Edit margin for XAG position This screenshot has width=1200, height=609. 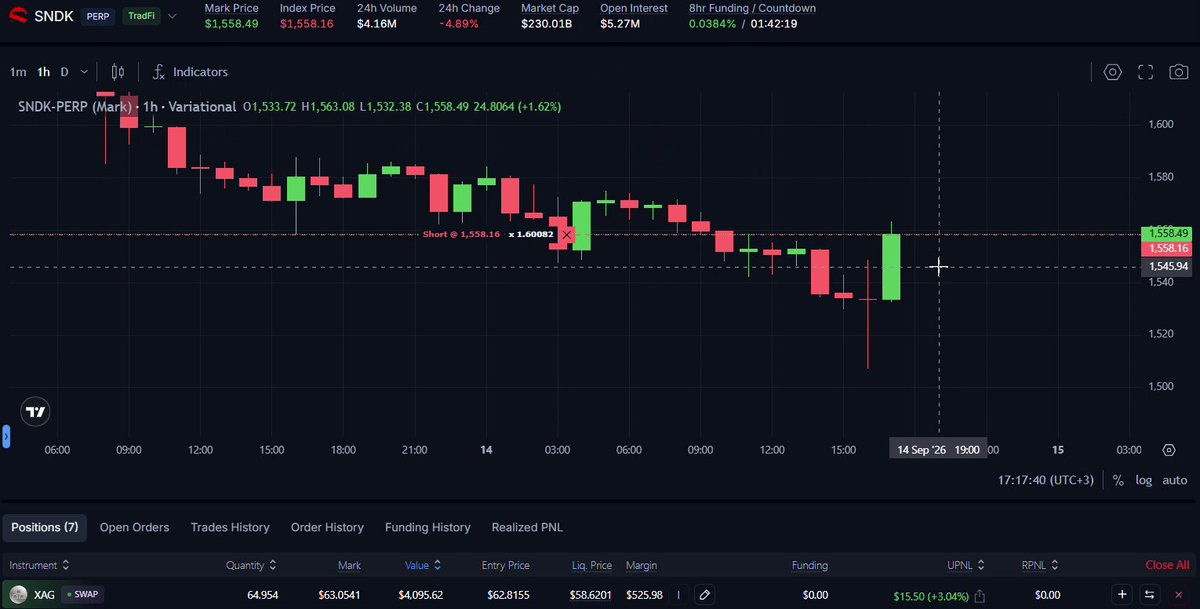(705, 595)
